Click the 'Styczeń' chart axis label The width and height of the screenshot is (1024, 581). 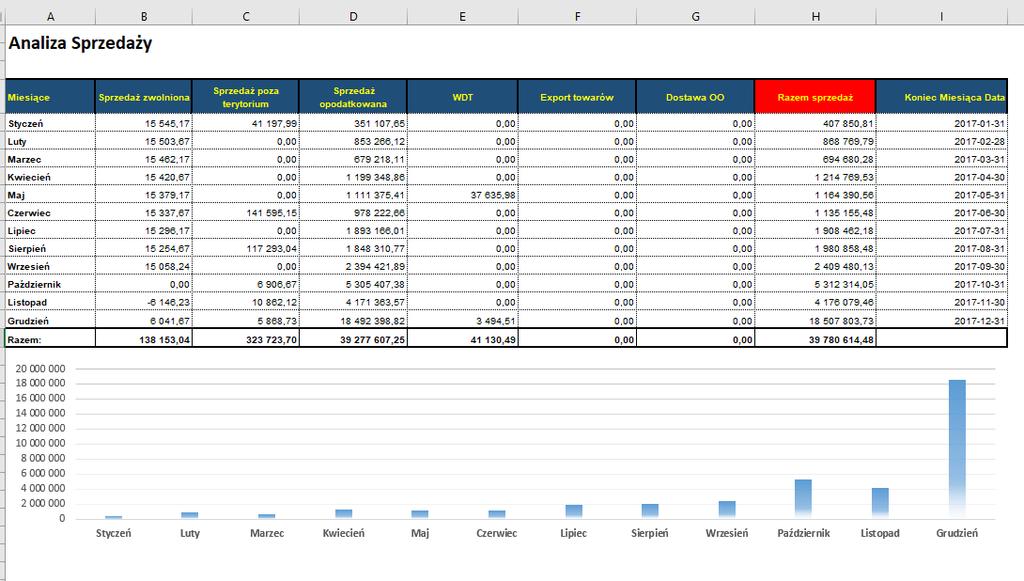click(114, 533)
